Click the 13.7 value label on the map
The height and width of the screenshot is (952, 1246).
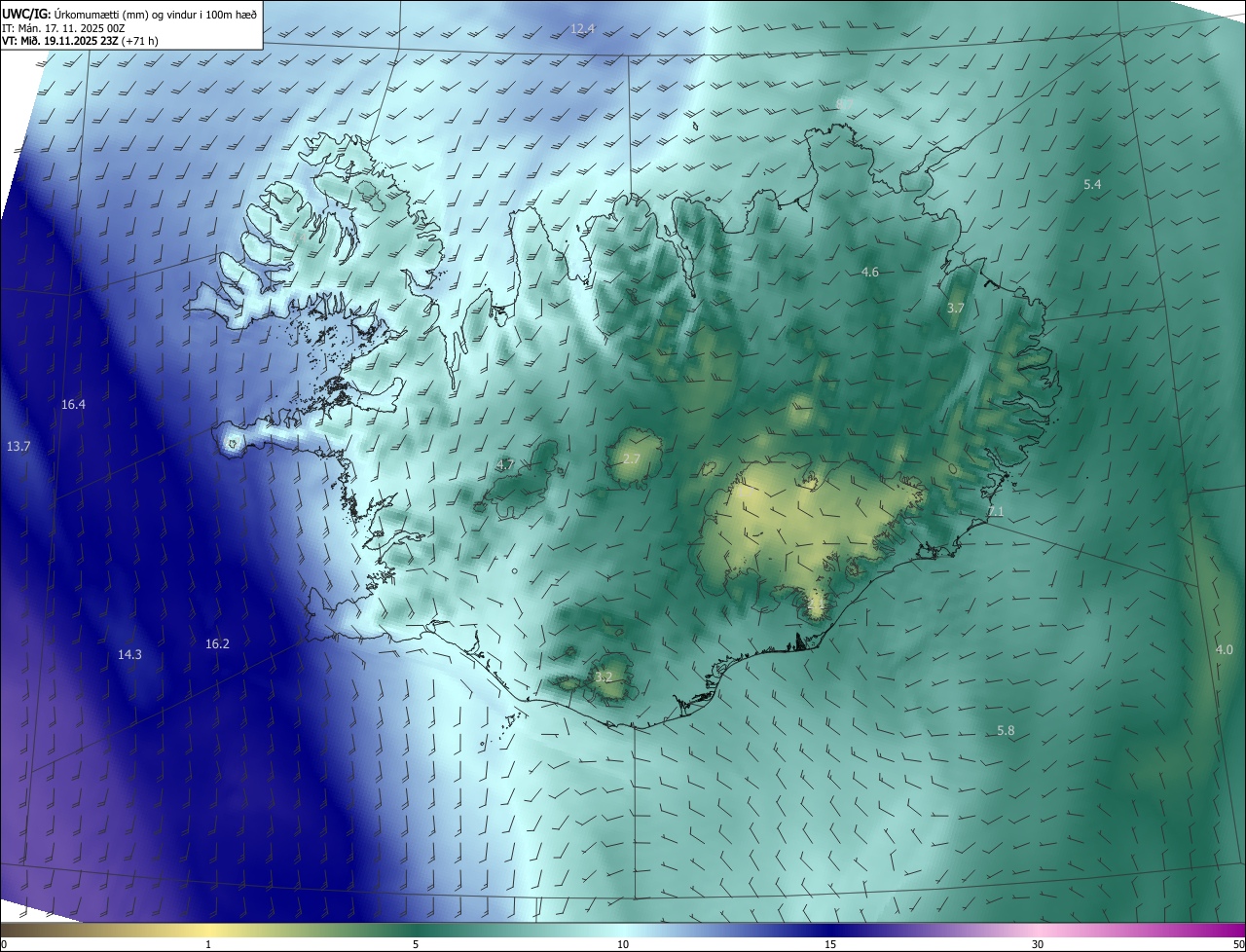tap(18, 446)
